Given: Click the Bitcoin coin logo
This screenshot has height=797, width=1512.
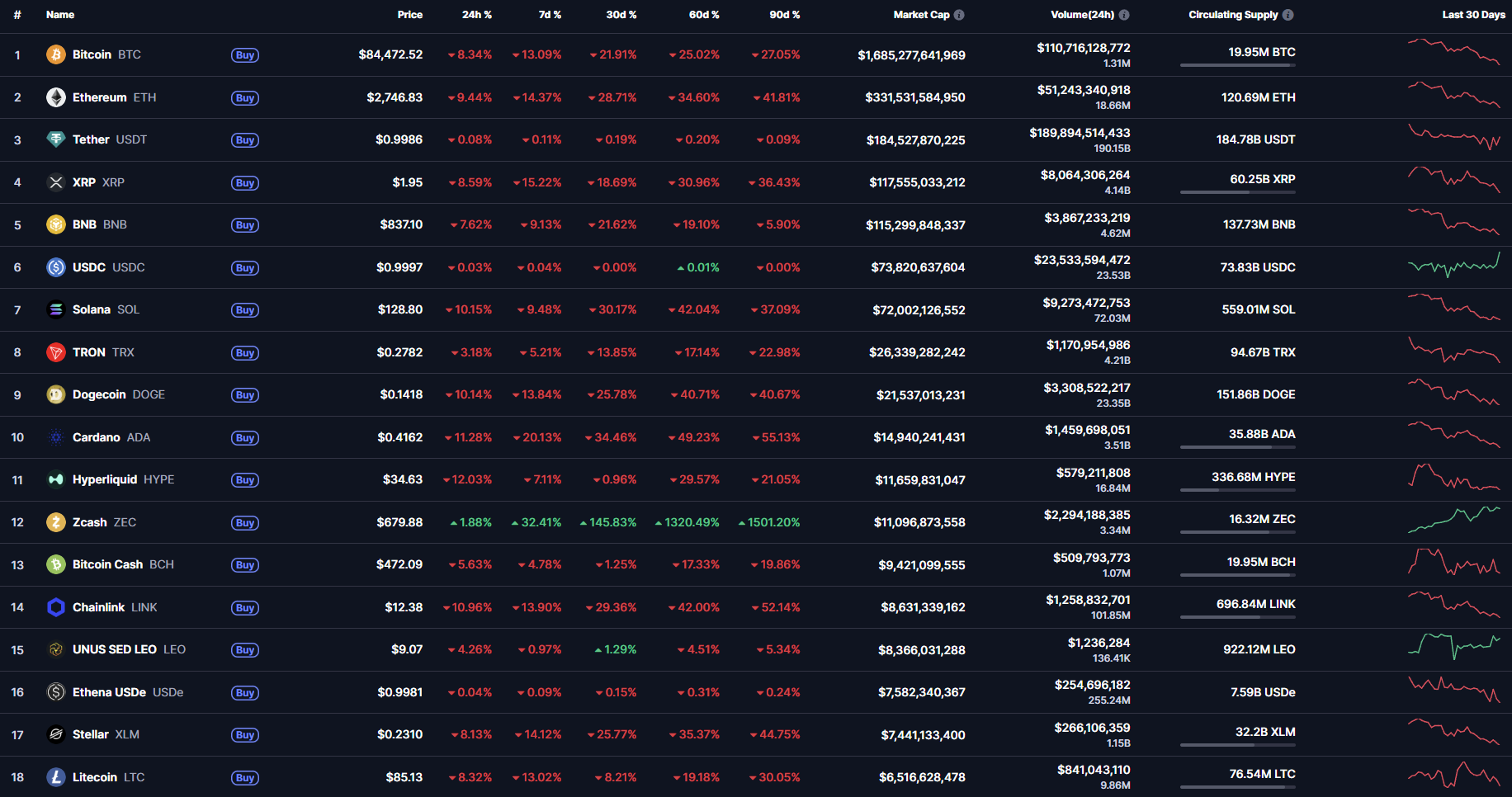Looking at the screenshot, I should [x=56, y=54].
